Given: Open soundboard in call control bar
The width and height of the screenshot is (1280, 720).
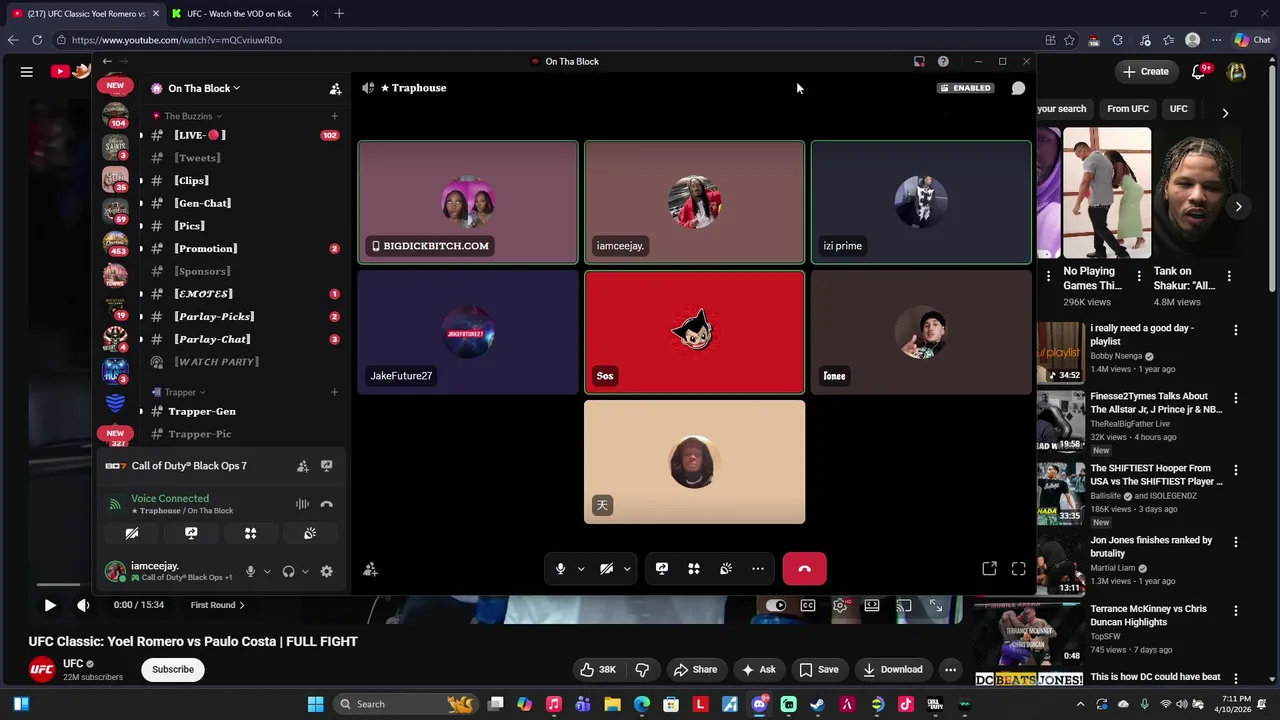Looking at the screenshot, I should [x=726, y=568].
